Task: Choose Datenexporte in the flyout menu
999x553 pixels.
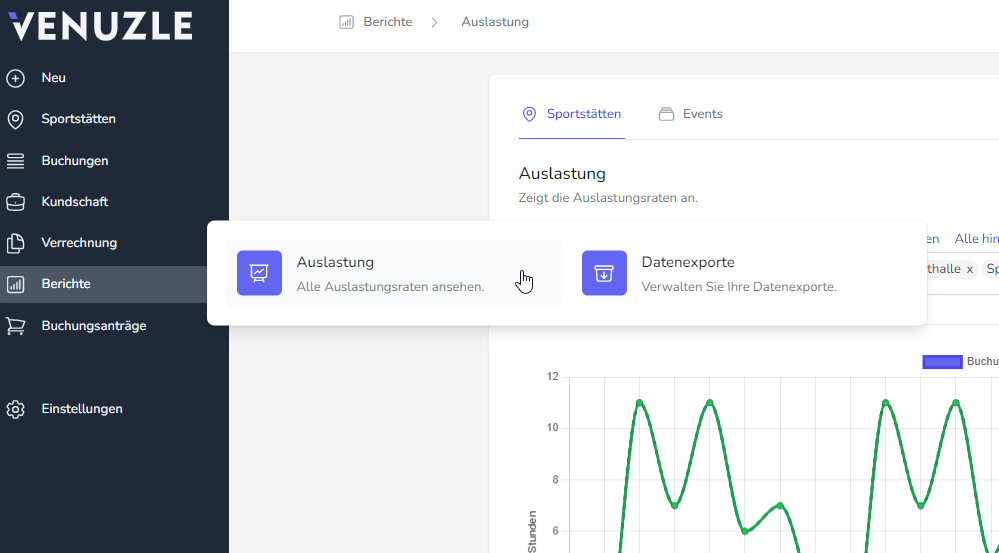Action: click(x=739, y=273)
